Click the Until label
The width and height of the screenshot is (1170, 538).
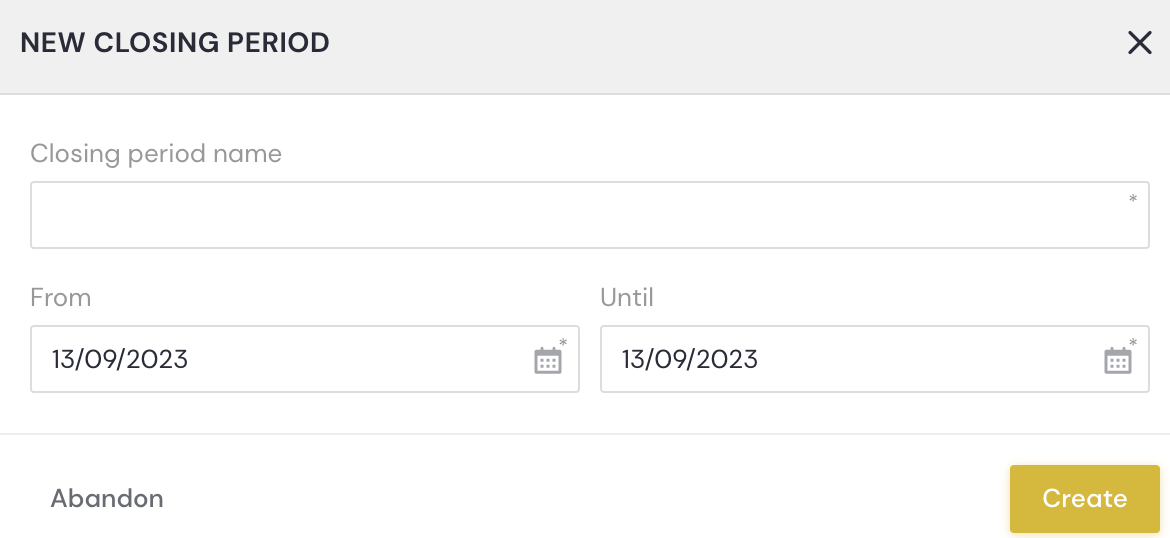coord(627,298)
